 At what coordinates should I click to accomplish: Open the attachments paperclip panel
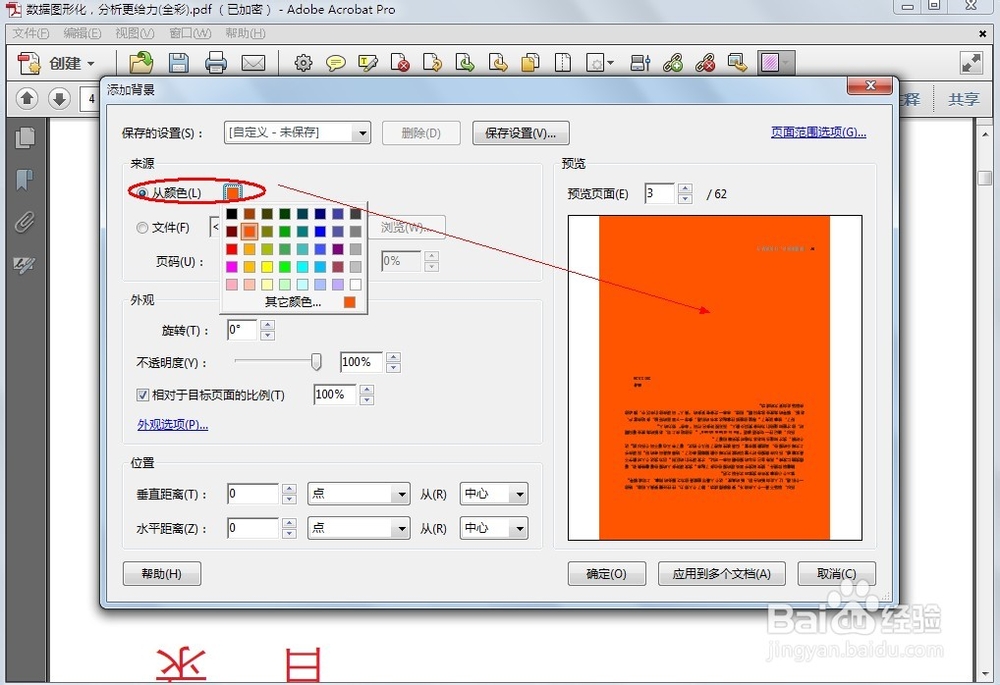(25, 223)
